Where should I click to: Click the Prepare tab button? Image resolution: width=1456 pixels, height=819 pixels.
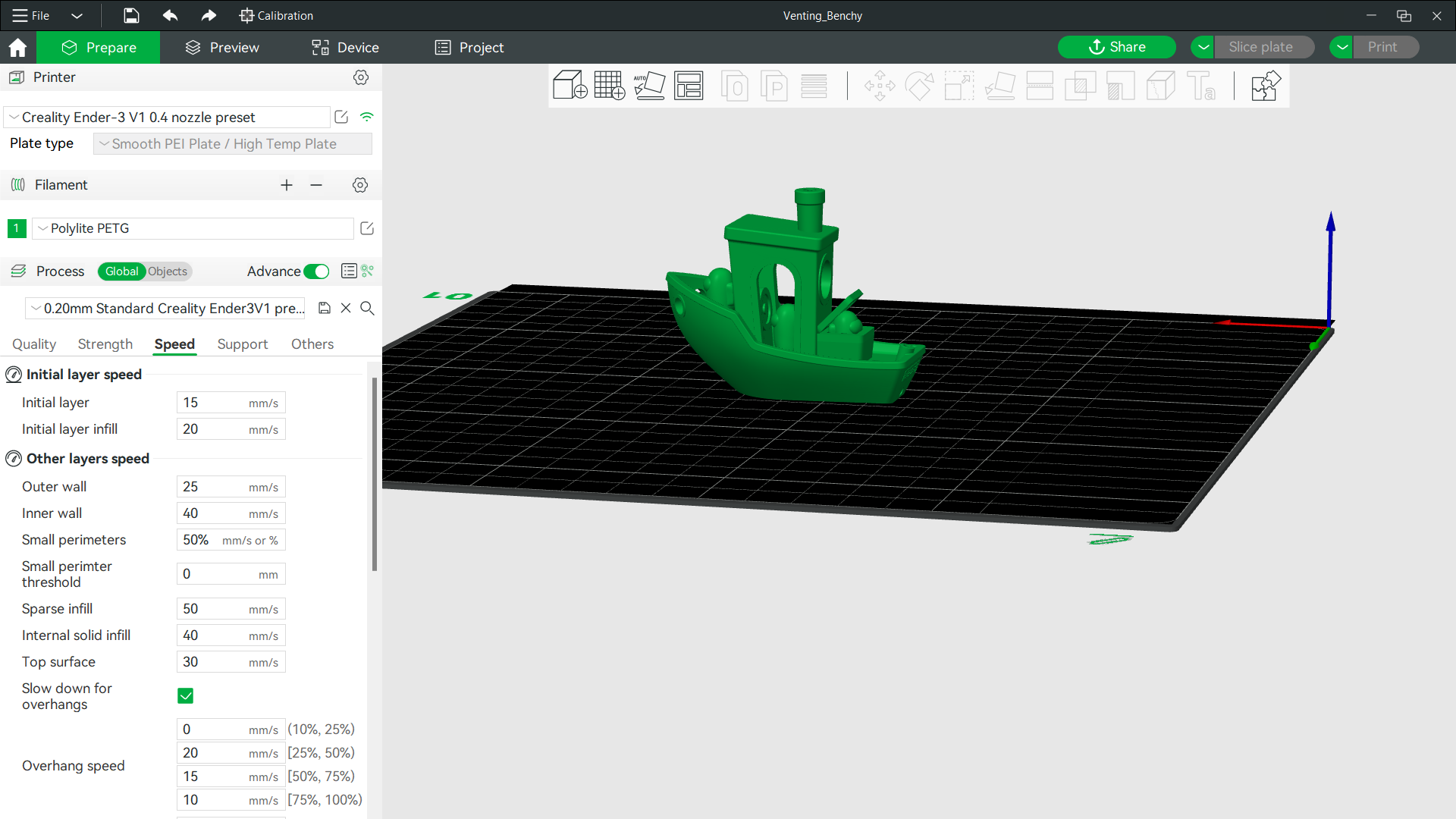[99, 47]
